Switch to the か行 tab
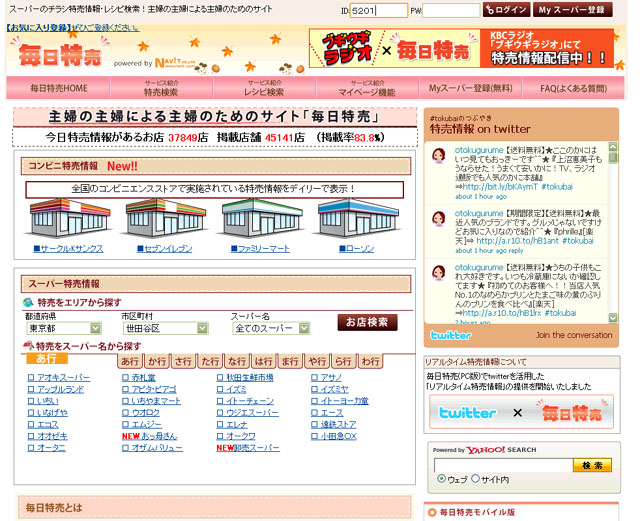The height and width of the screenshot is (521, 640). point(157,361)
